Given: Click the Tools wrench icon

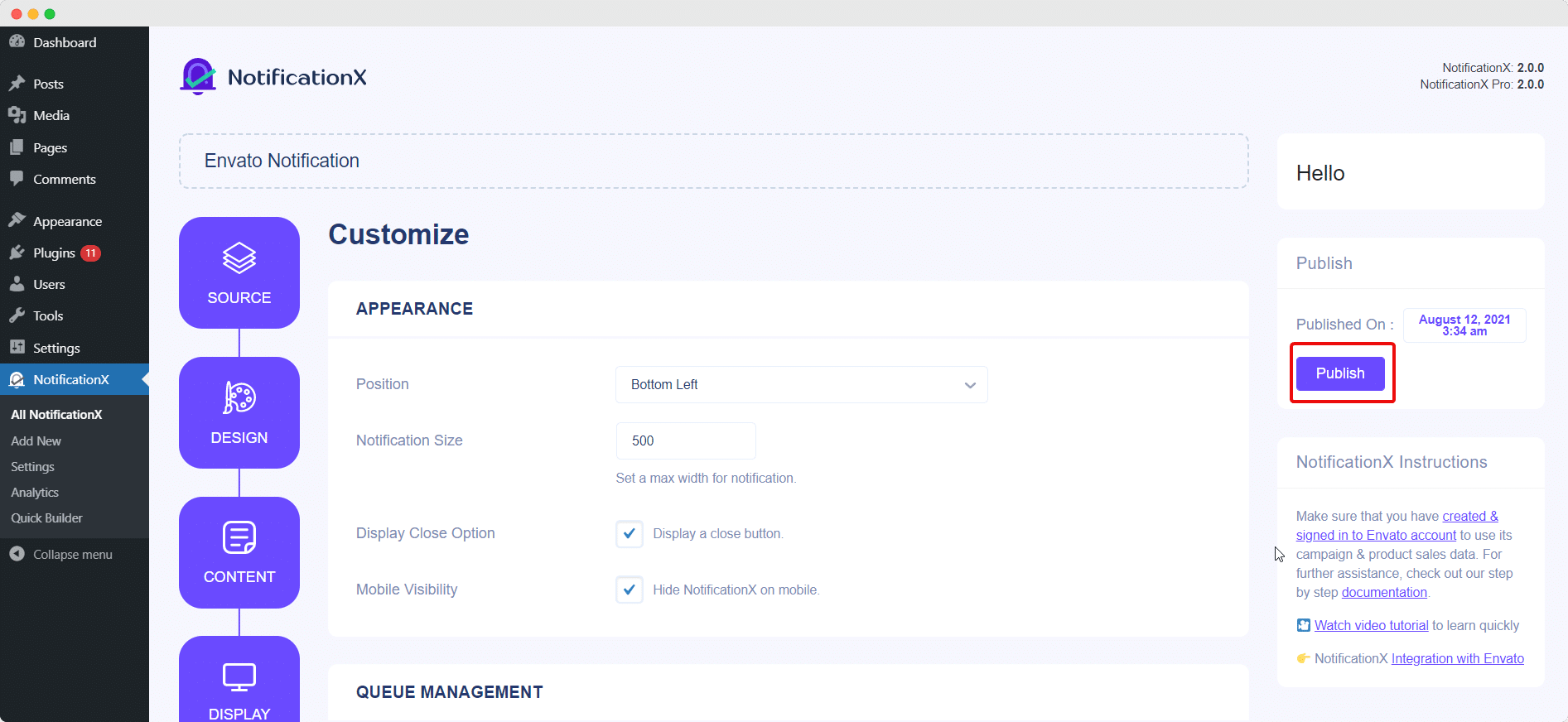Looking at the screenshot, I should (17, 315).
